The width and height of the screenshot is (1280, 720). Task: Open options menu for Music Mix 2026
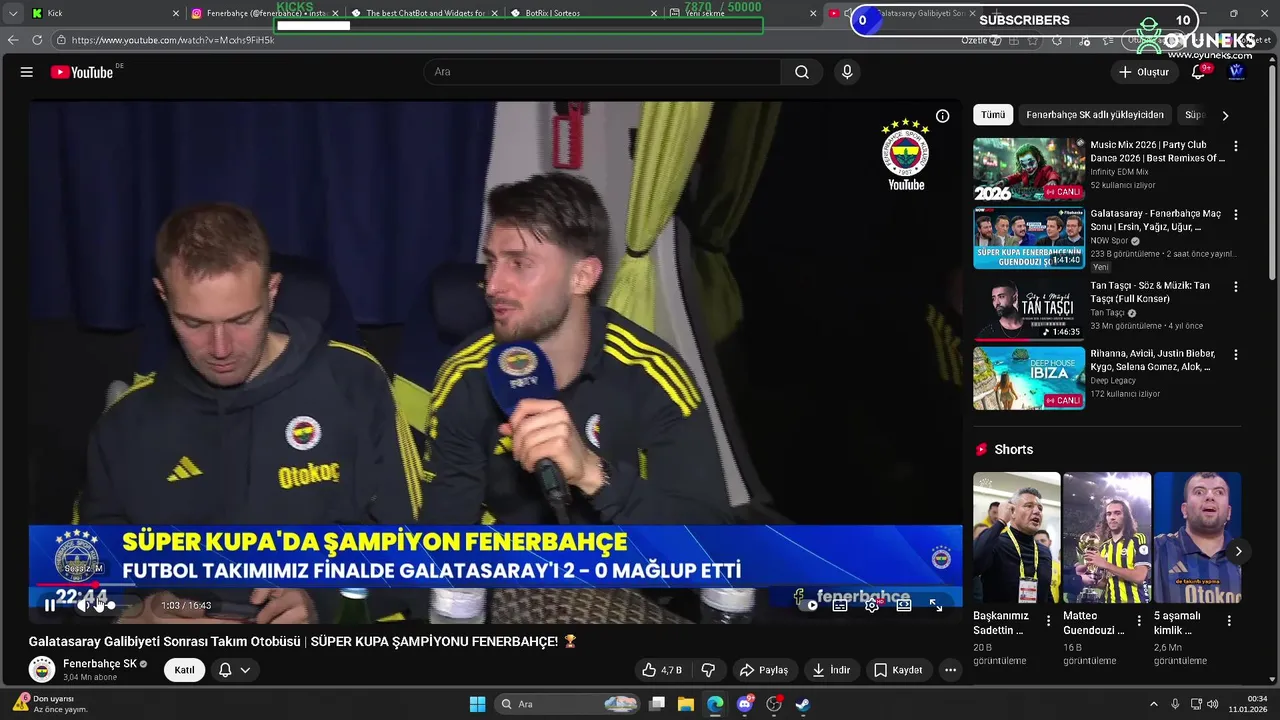1235,146
